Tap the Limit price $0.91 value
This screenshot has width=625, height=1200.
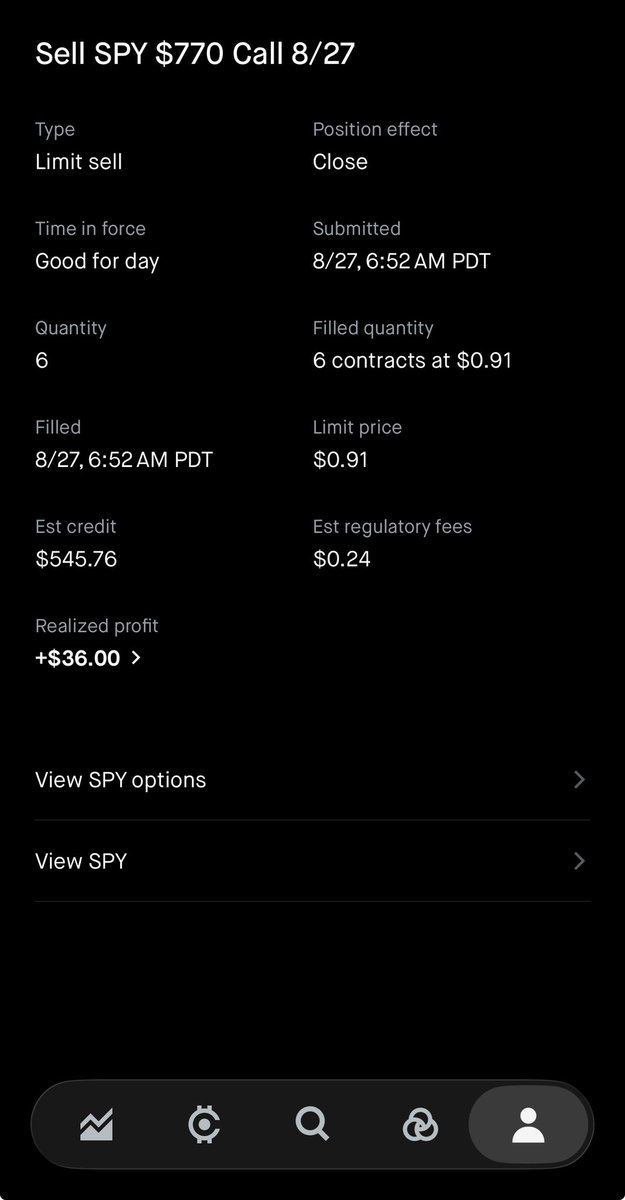click(x=341, y=460)
